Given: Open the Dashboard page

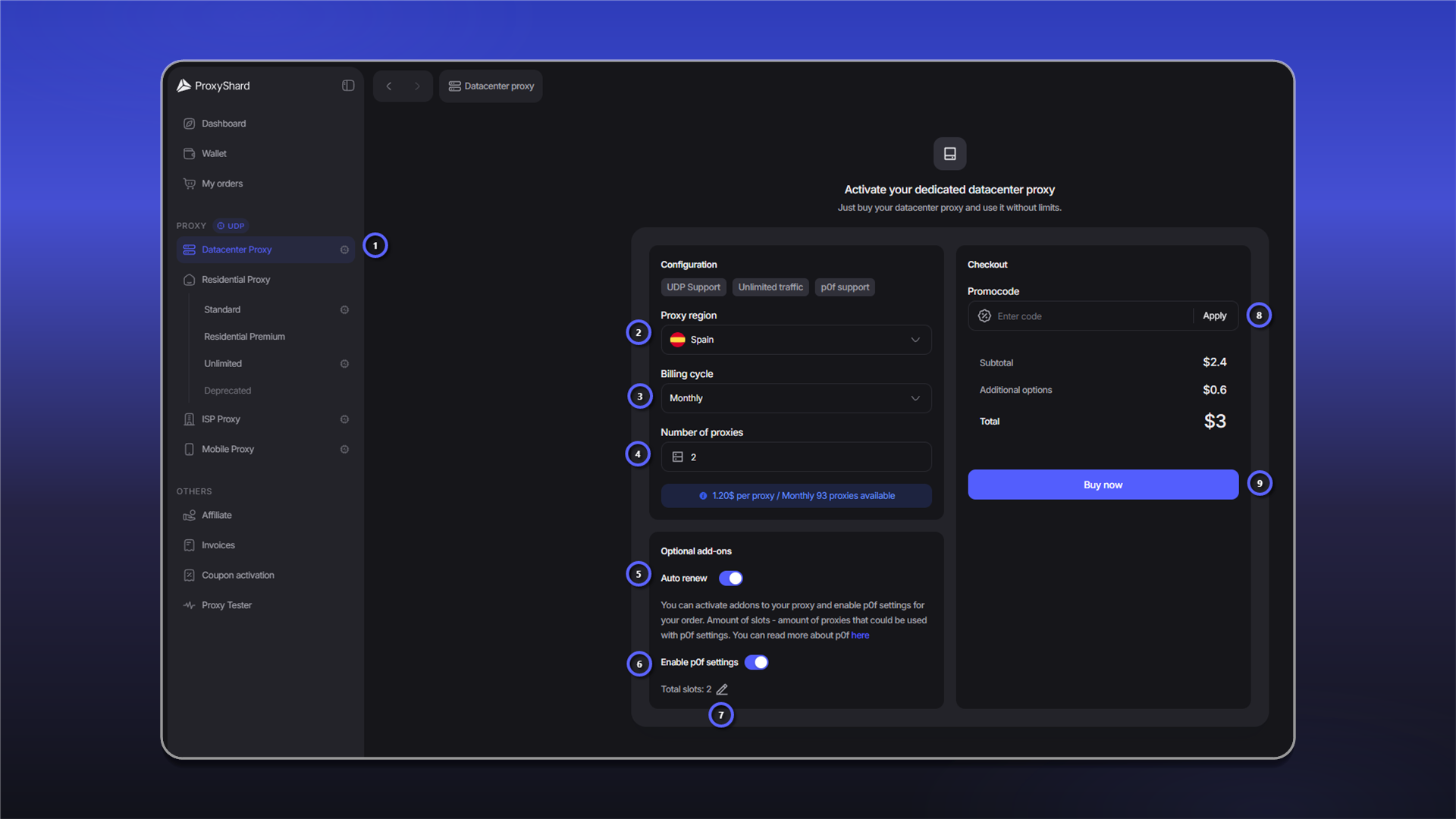Looking at the screenshot, I should [x=265, y=124].
